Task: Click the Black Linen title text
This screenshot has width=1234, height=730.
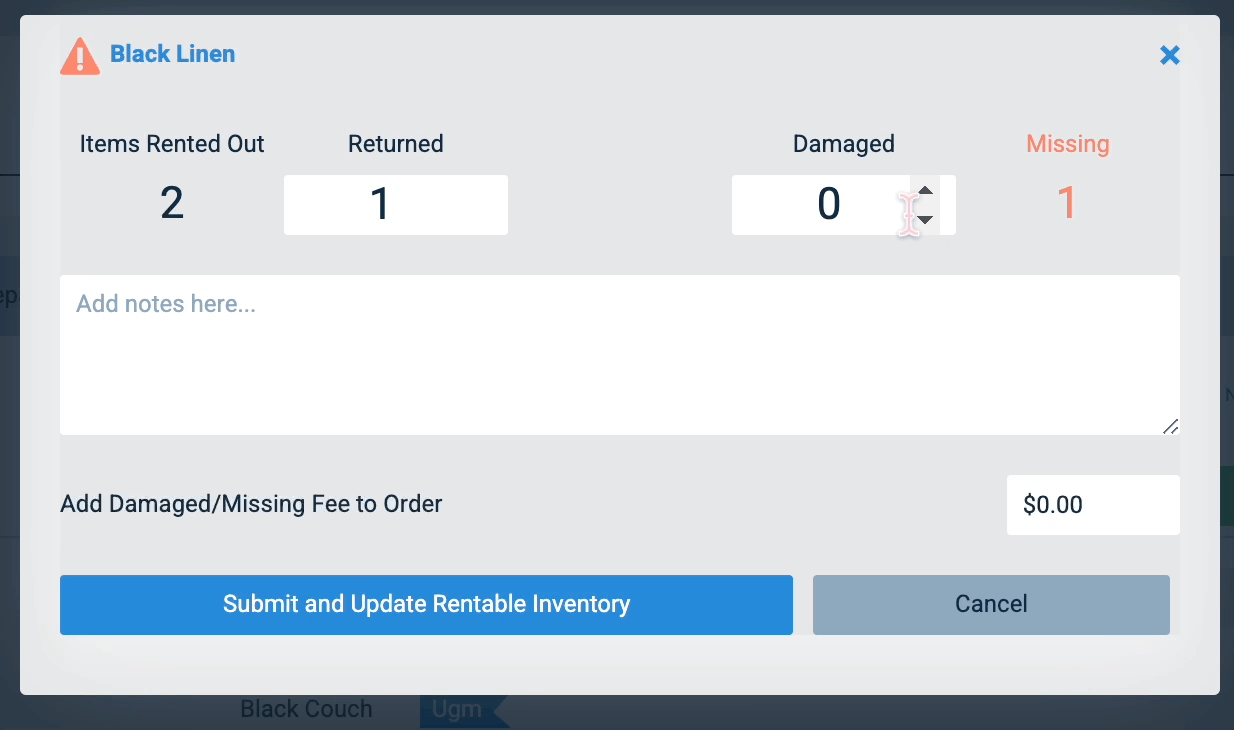Action: point(172,53)
